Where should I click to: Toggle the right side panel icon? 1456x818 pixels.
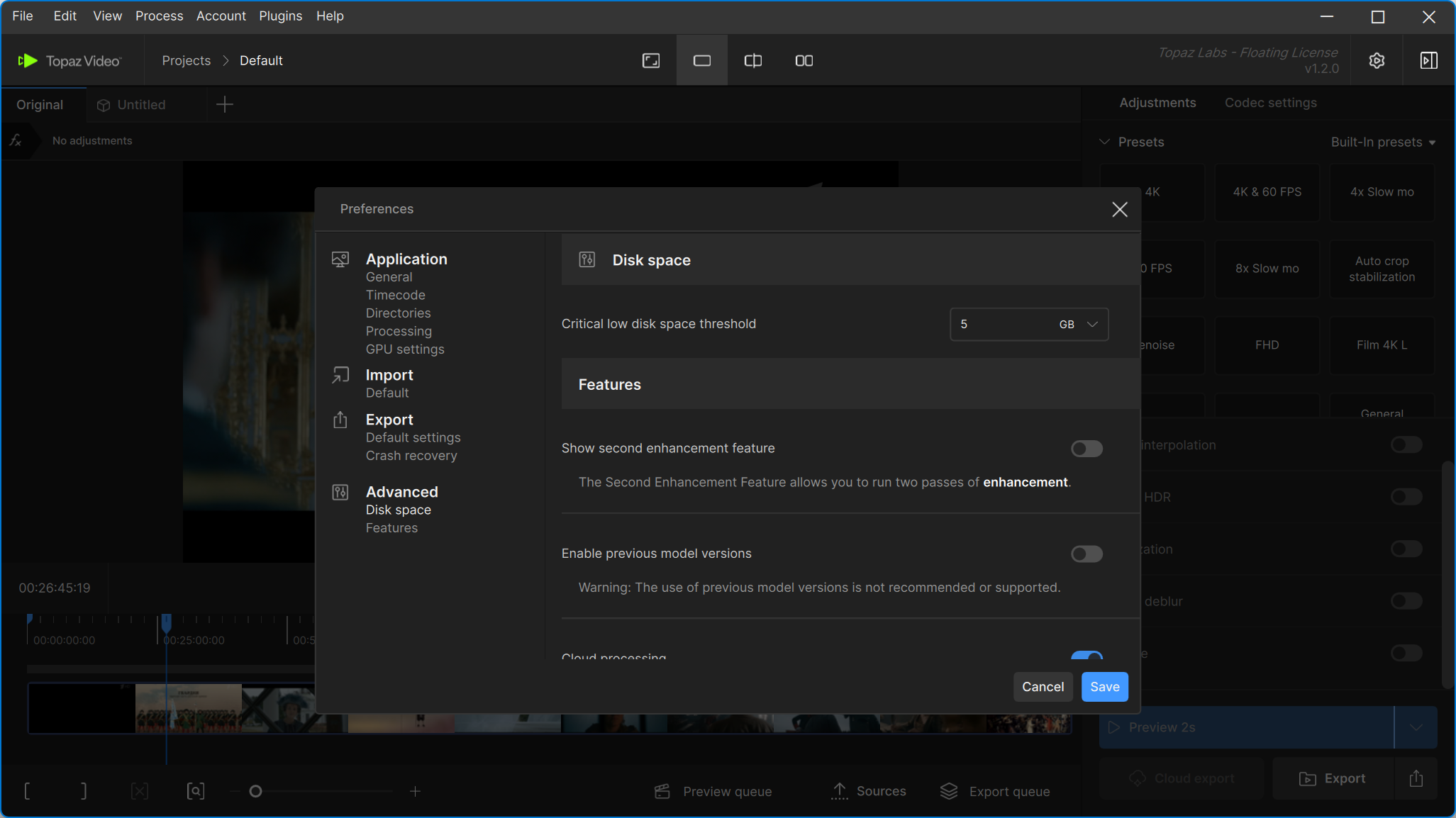coord(1428,61)
